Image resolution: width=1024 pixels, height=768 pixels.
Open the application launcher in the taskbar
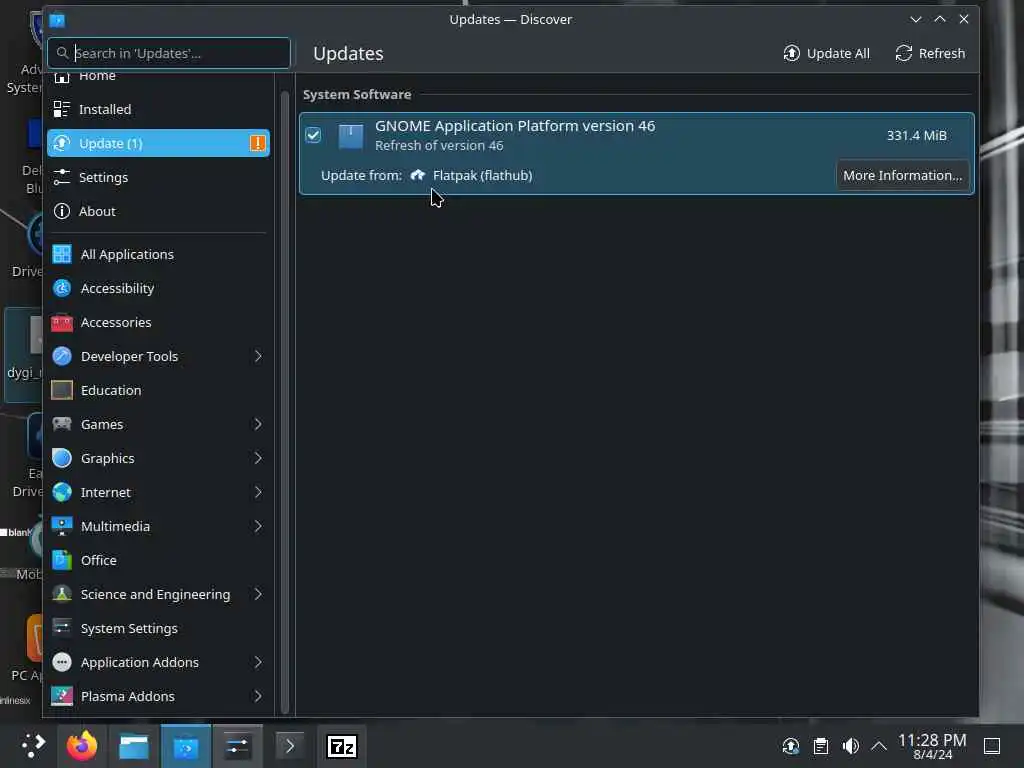point(32,746)
